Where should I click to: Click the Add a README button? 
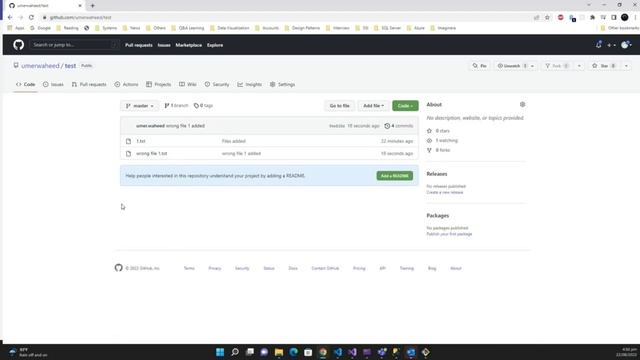395,176
